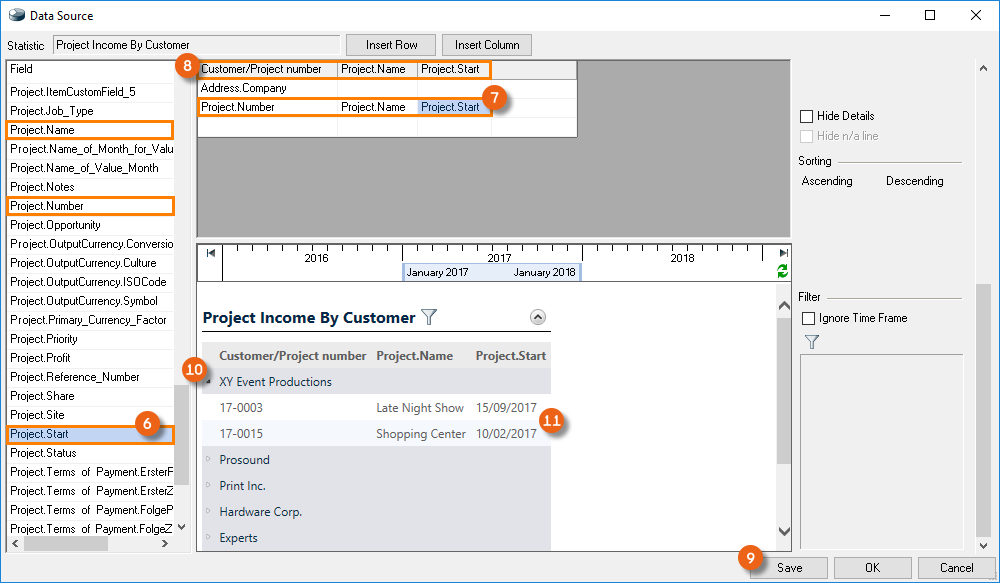Collapse the report using the round chevron button
The height and width of the screenshot is (583, 1000).
538,317
